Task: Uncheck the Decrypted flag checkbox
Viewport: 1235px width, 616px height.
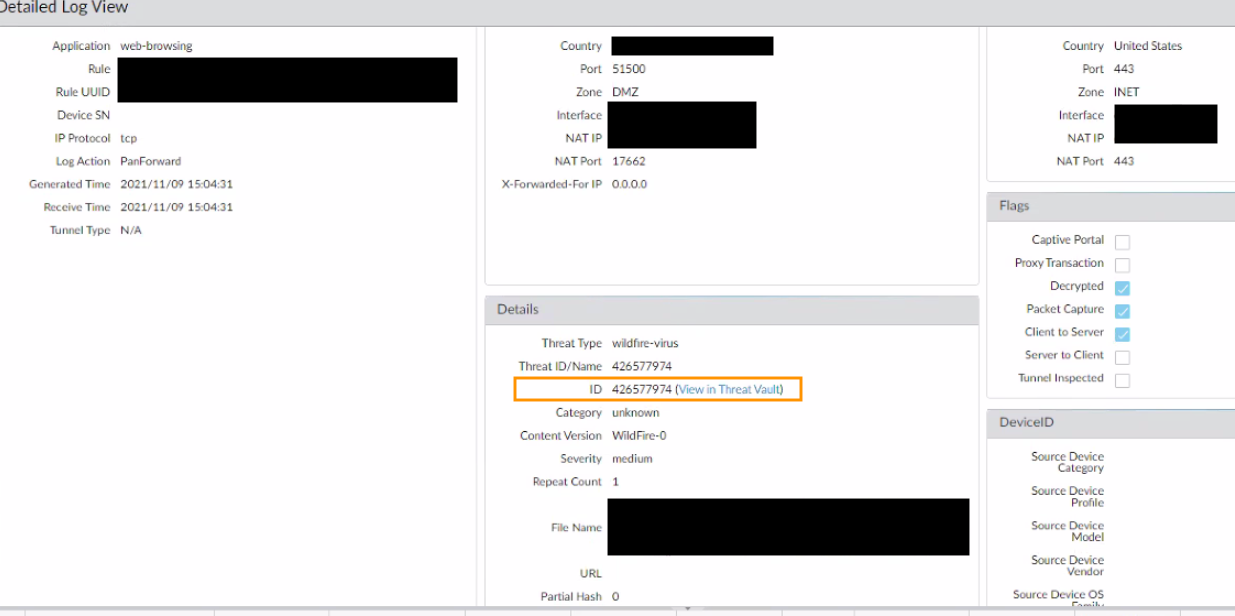Action: pos(1122,288)
